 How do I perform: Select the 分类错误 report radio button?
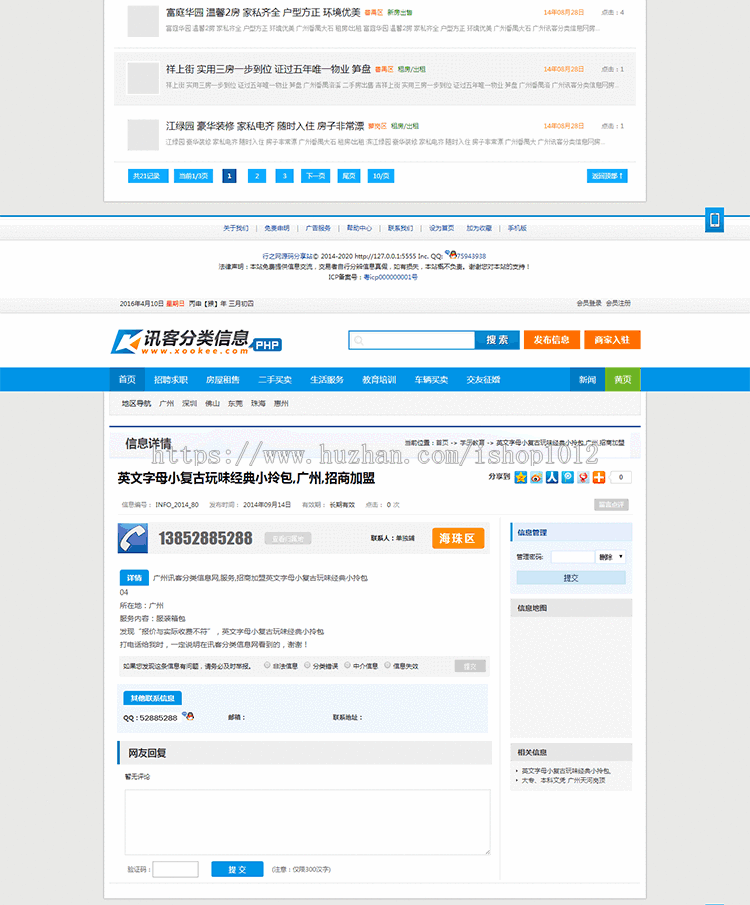[x=307, y=665]
